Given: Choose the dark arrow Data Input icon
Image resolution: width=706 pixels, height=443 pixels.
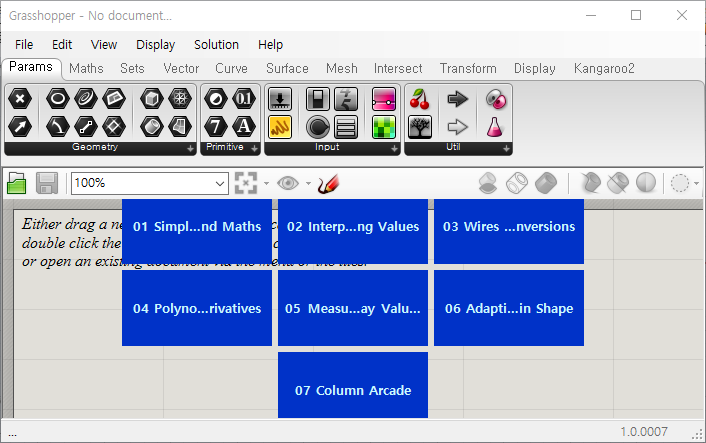Looking at the screenshot, I should click(457, 99).
